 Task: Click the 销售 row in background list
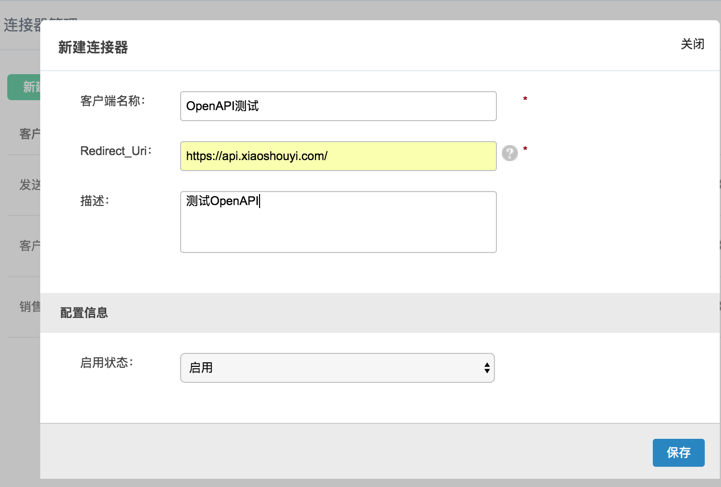tap(30, 307)
